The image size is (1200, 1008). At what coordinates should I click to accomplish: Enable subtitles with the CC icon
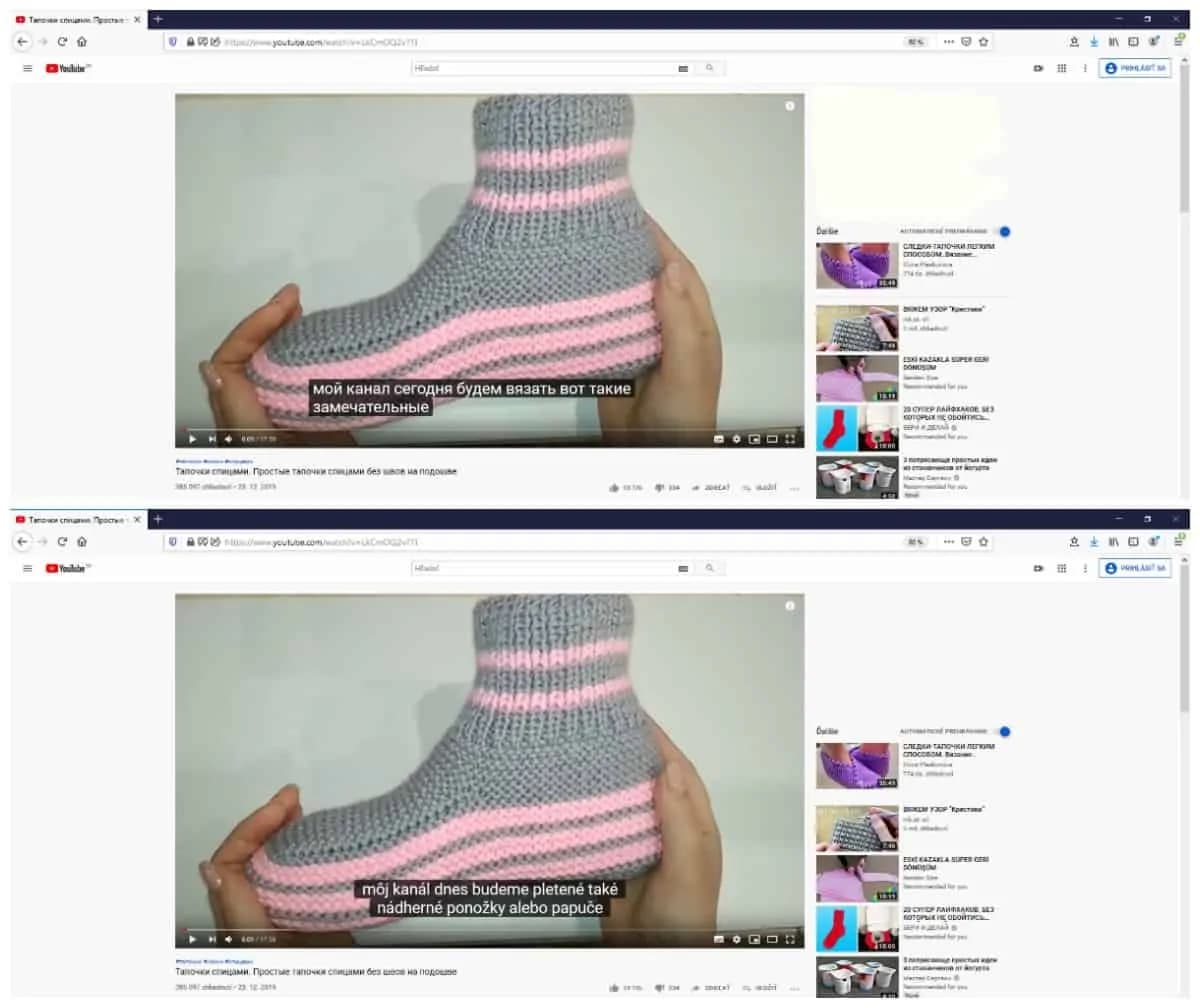(718, 438)
